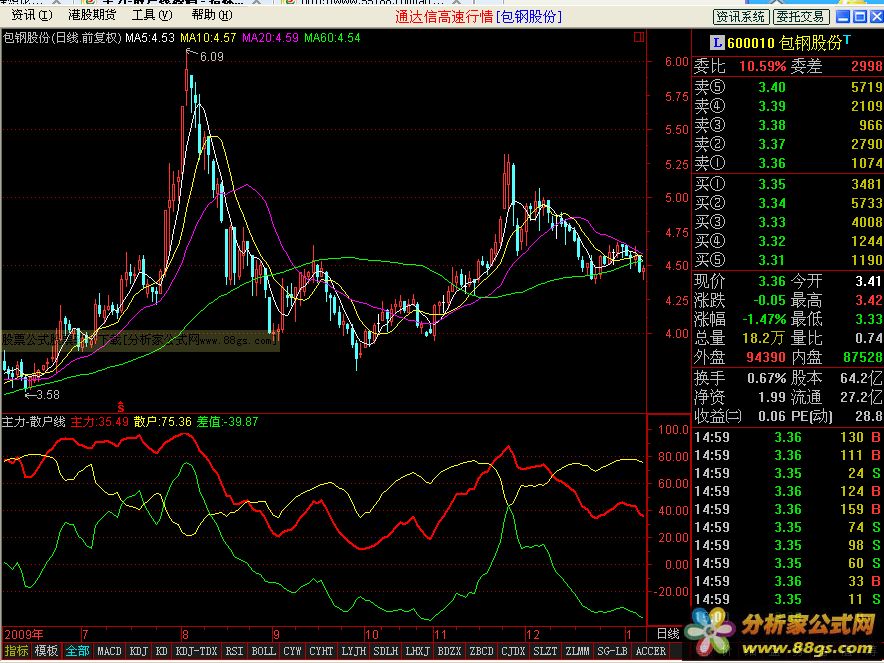The height and width of the screenshot is (663, 884).
Task: Select the BDZX indicator tab
Action: [449, 651]
